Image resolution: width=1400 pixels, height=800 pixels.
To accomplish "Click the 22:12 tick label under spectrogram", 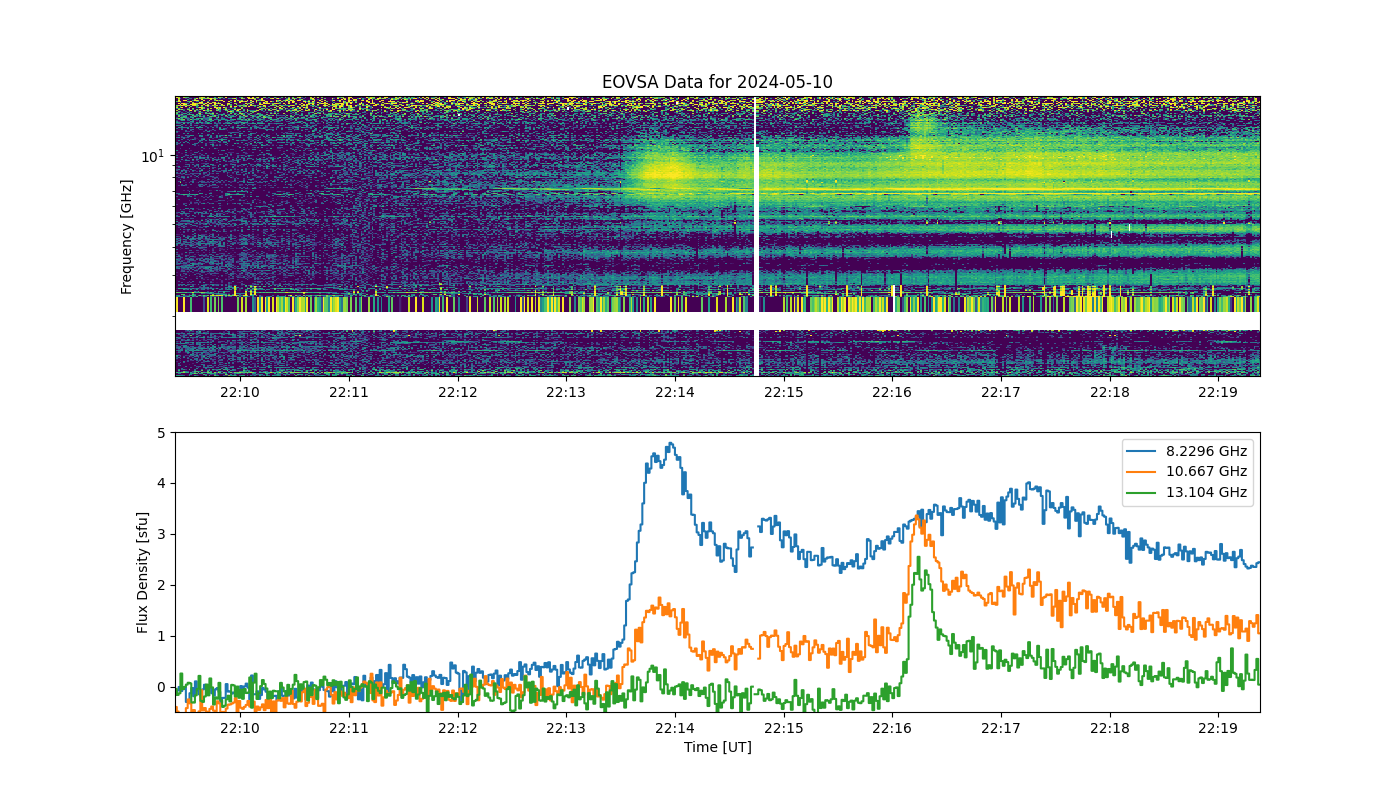I will (457, 393).
